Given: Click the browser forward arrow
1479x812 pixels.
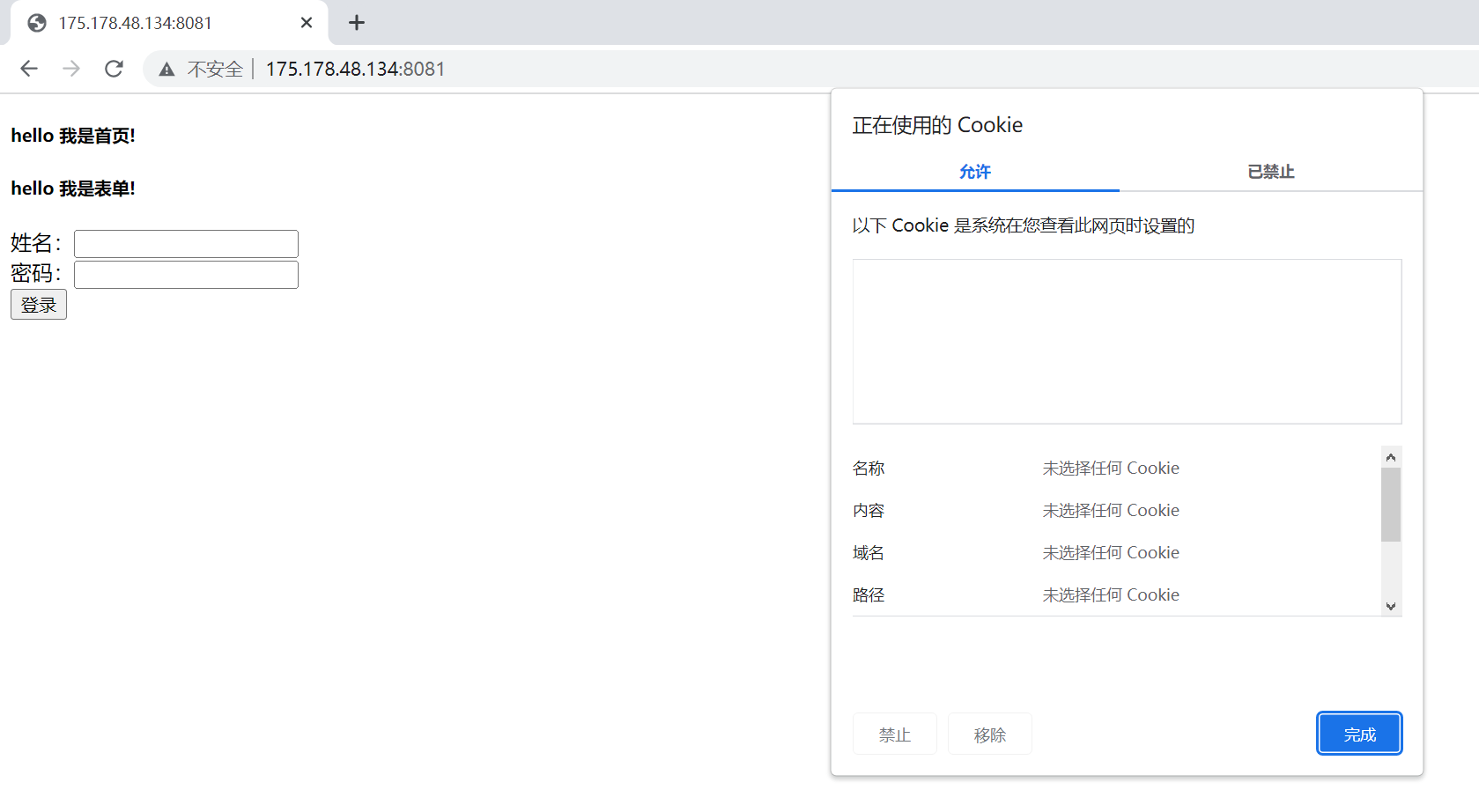Looking at the screenshot, I should [71, 69].
